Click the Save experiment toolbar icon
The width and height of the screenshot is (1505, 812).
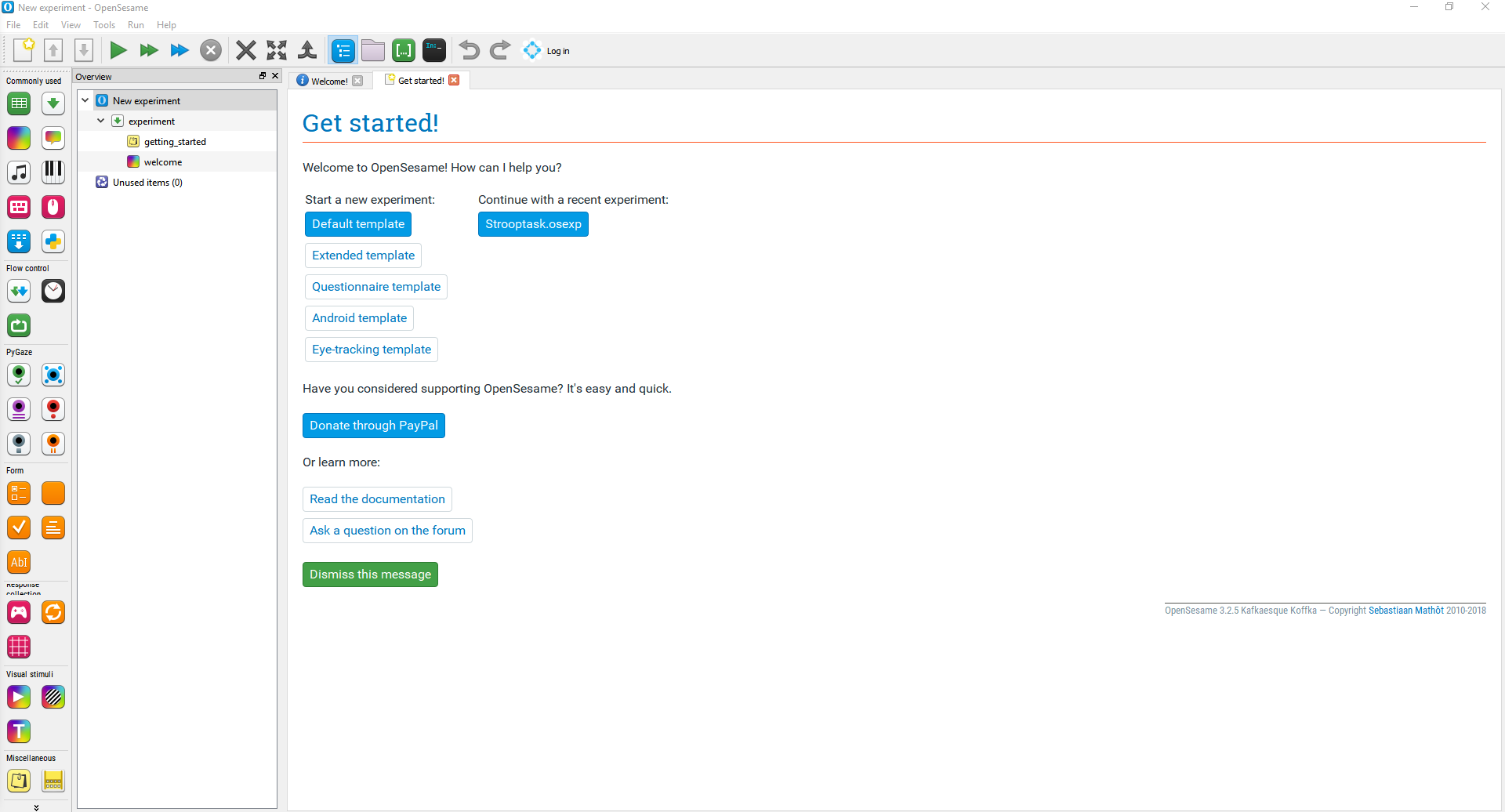(84, 50)
